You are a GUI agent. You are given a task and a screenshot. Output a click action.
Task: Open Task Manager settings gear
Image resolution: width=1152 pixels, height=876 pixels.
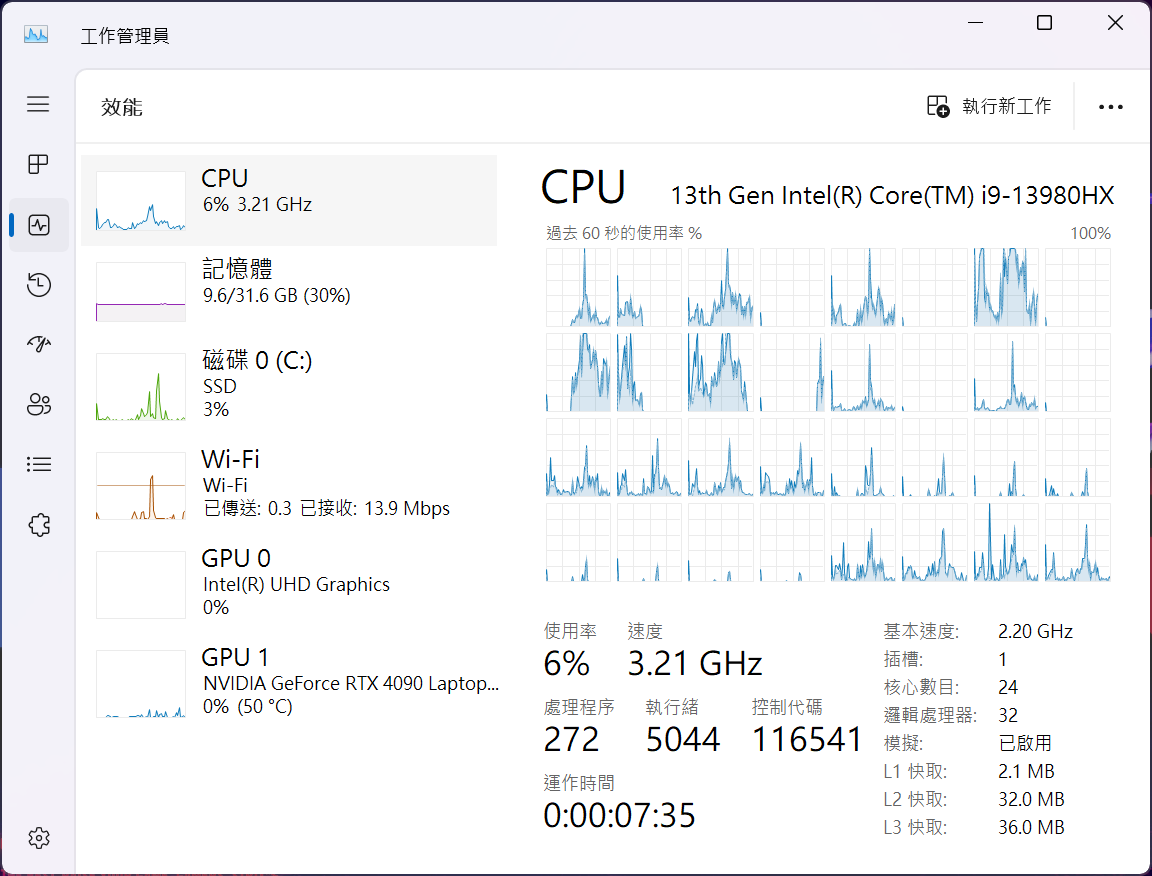[x=38, y=837]
